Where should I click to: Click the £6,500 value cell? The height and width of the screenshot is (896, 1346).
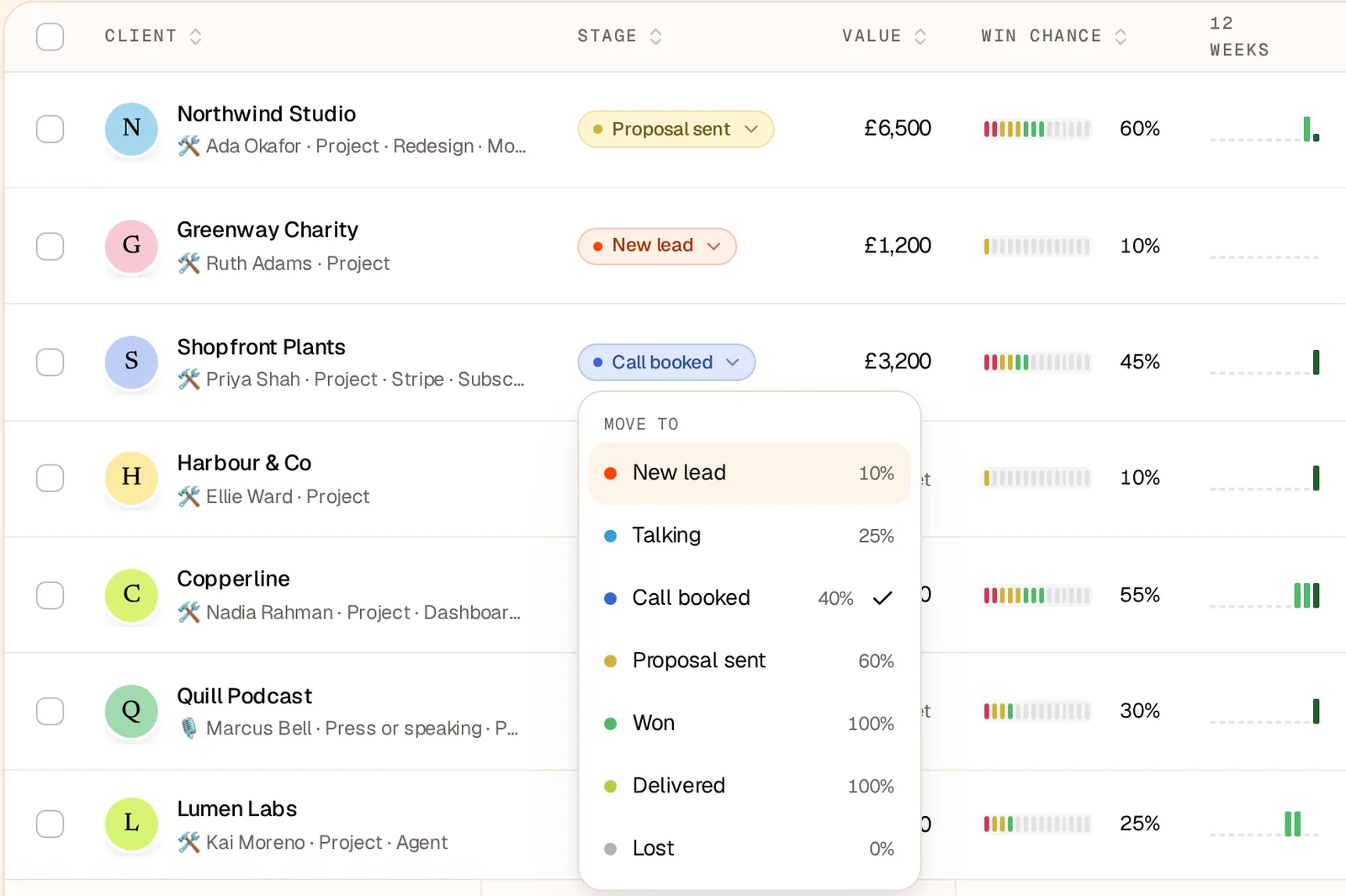898,129
